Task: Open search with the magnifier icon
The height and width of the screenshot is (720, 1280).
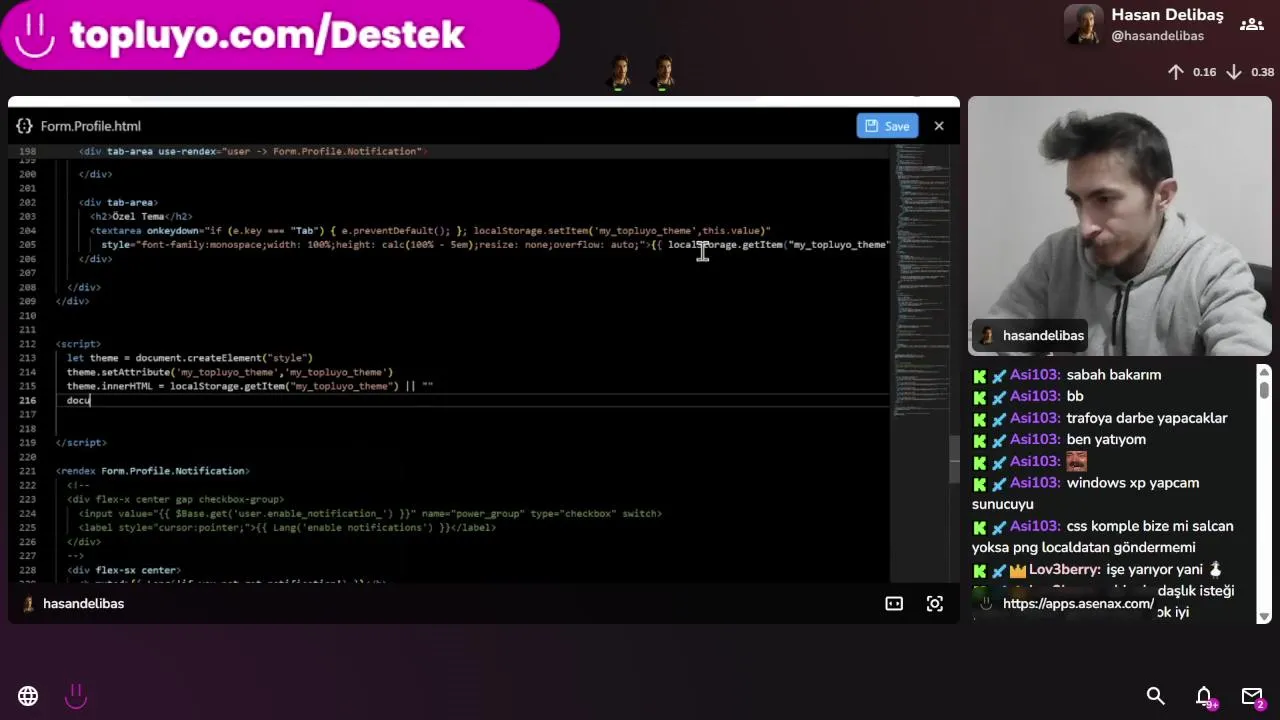Action: point(1156,696)
